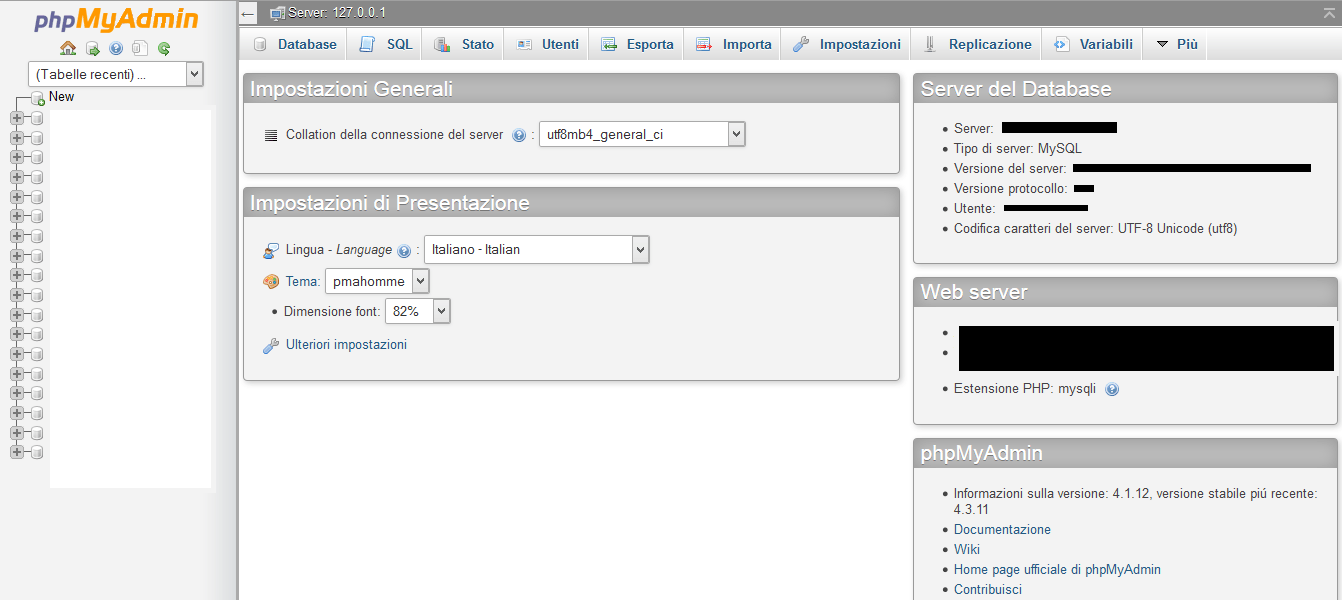Switch to the Stato tab
1342x600 pixels.
coord(464,45)
